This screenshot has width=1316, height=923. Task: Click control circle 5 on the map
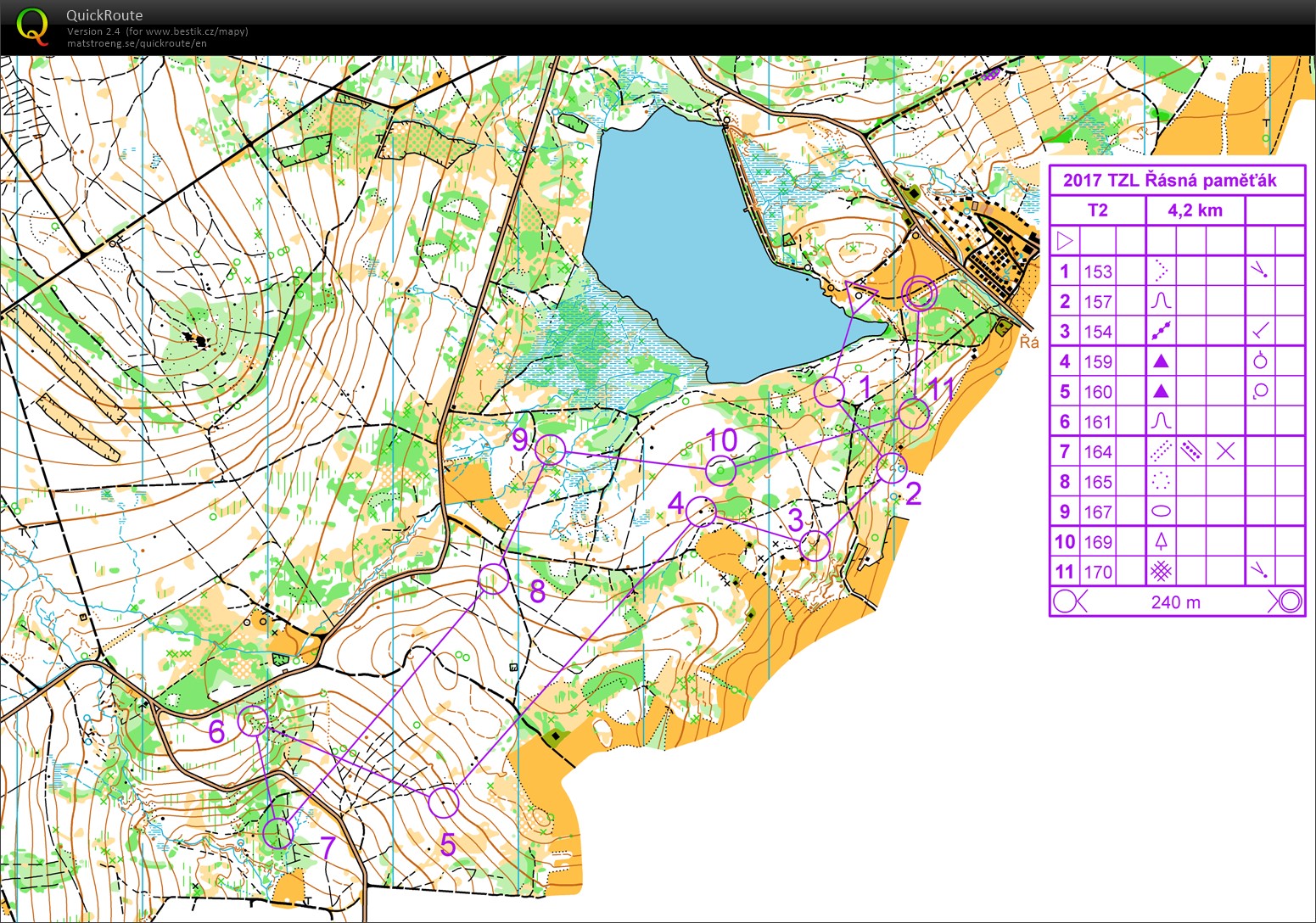(443, 802)
